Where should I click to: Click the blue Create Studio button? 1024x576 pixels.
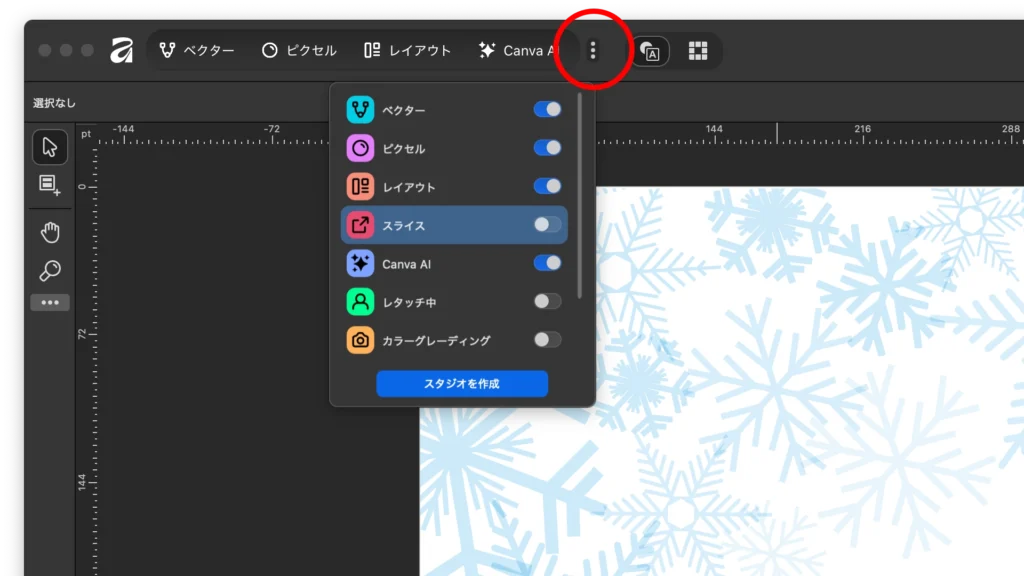click(462, 383)
